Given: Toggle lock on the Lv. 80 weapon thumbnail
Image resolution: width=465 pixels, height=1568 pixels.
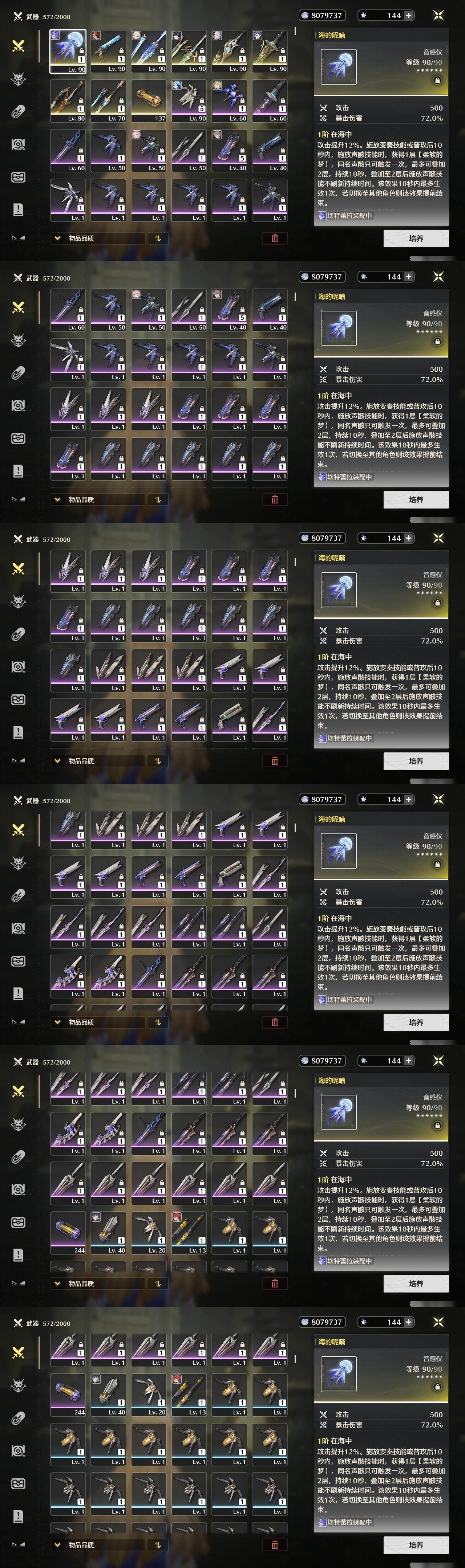Looking at the screenshot, I should [81, 100].
